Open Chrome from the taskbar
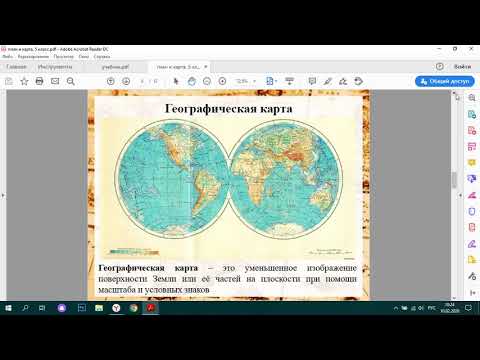480x360 pixels. (x=134, y=308)
